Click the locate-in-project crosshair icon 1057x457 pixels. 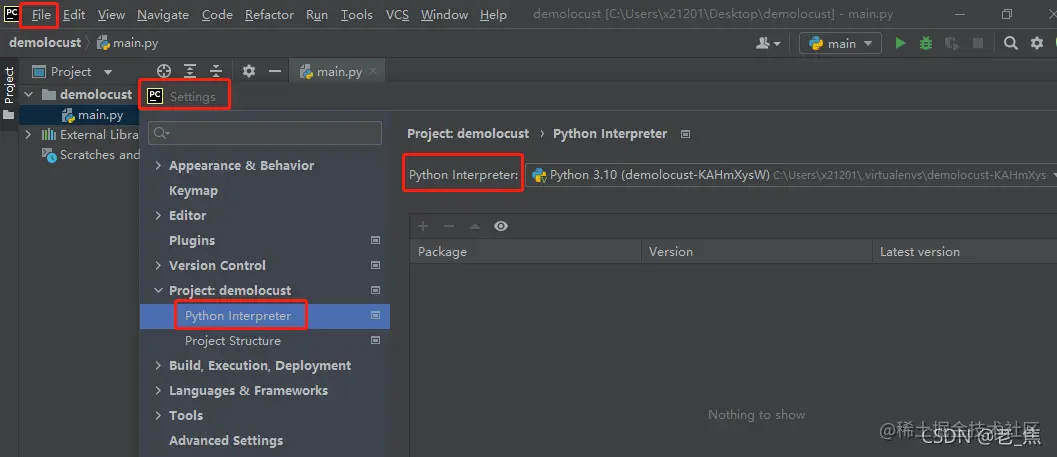click(x=164, y=71)
